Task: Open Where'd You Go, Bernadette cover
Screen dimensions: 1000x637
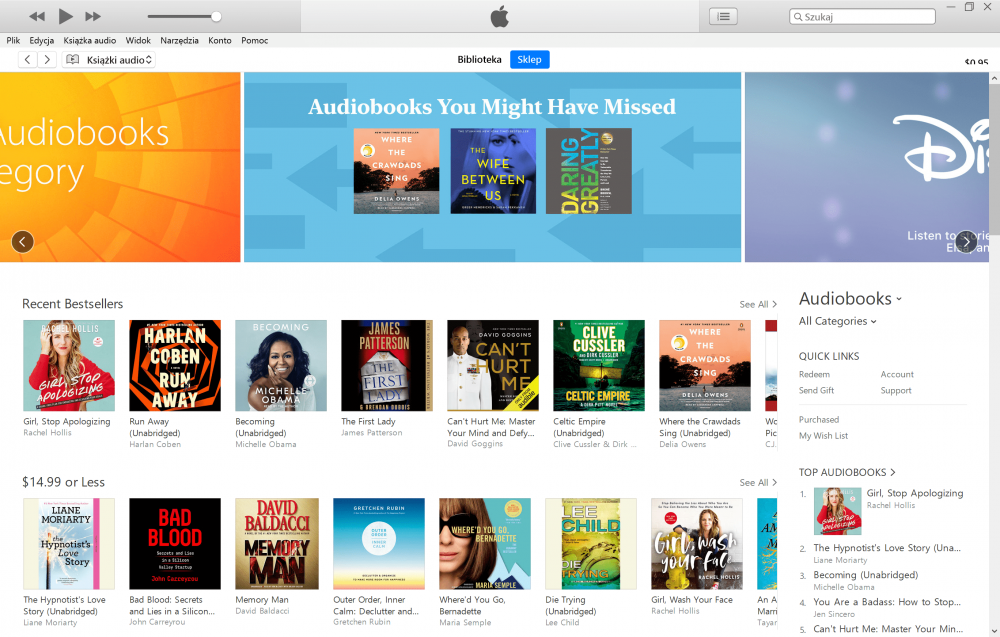Action: (485, 544)
